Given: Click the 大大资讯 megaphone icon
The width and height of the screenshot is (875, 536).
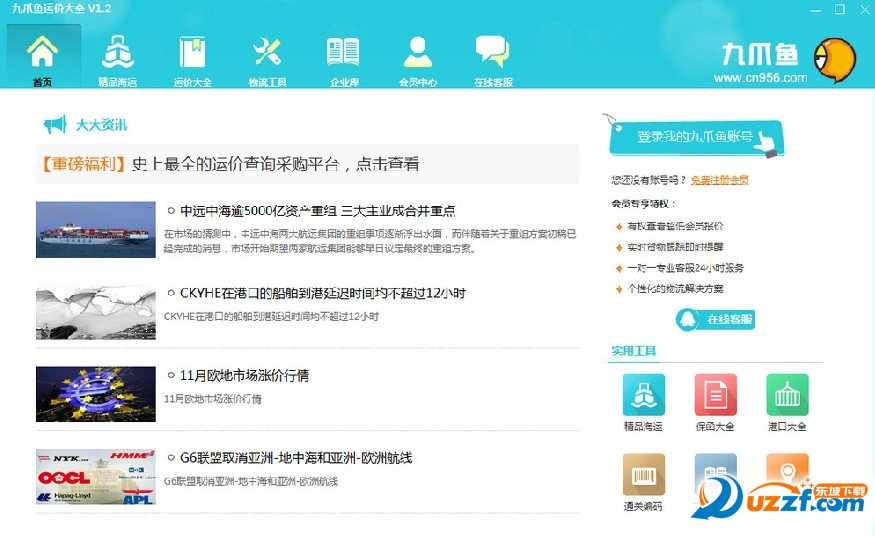Looking at the screenshot, I should [55, 124].
